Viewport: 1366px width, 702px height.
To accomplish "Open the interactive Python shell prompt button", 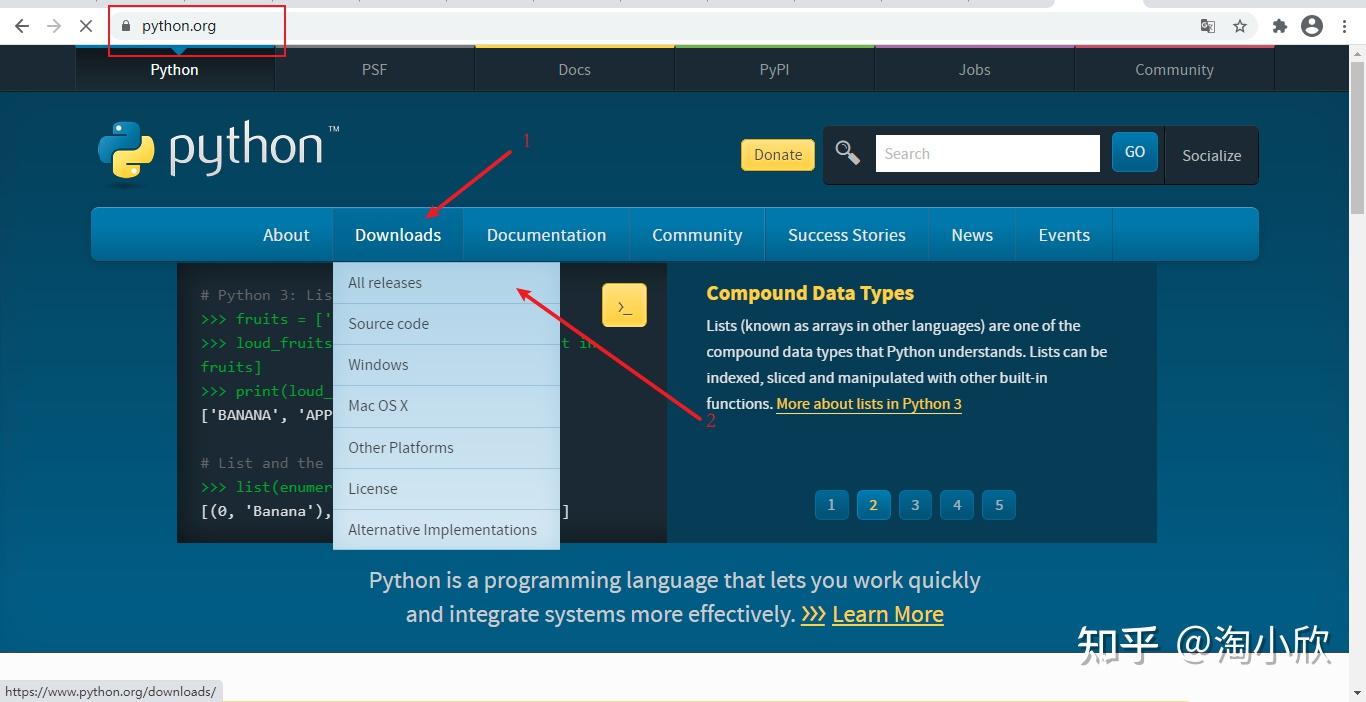I will [x=624, y=305].
